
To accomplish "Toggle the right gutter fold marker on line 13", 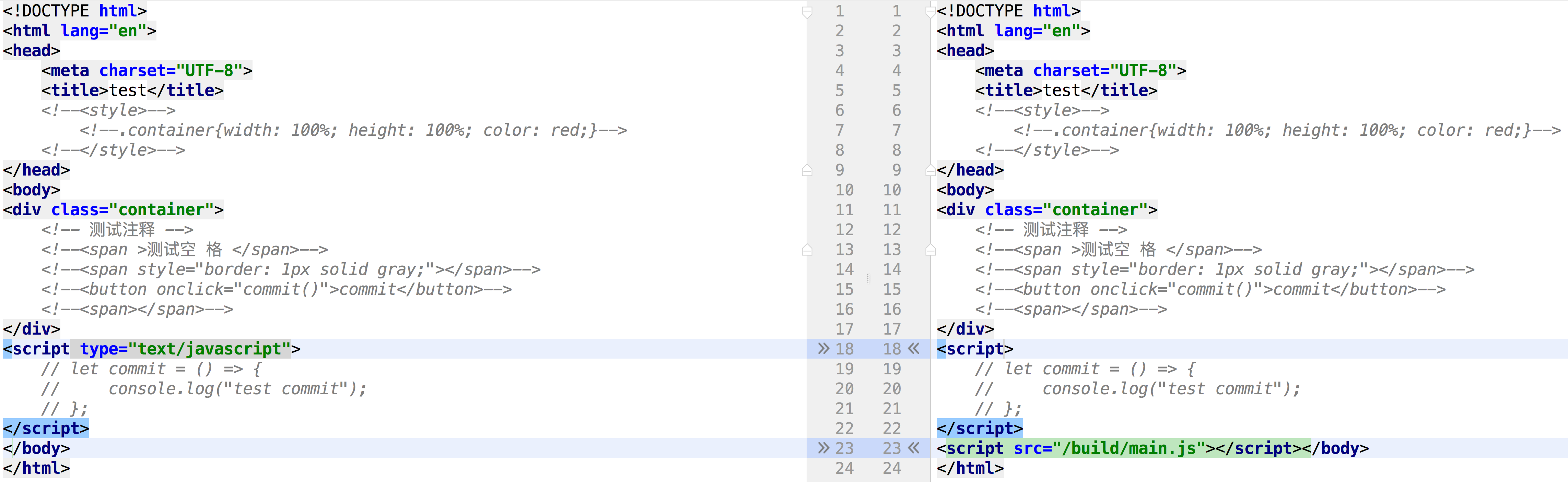I will click(930, 249).
